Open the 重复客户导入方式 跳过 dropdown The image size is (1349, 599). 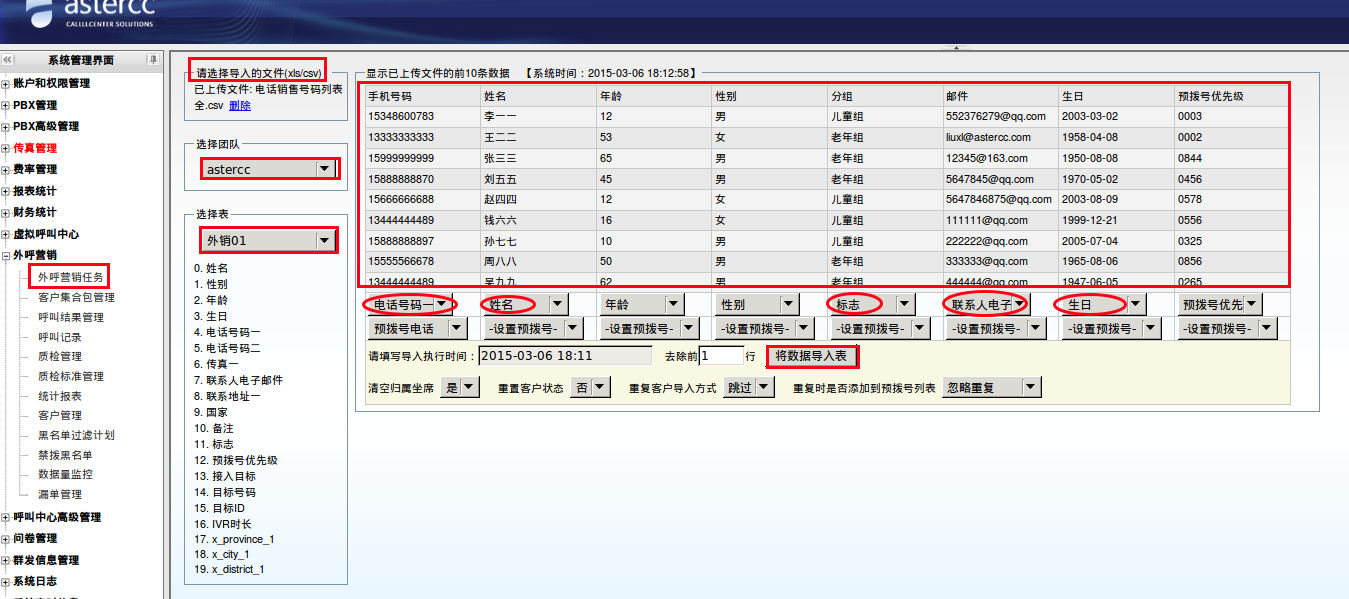pyautogui.click(x=748, y=387)
